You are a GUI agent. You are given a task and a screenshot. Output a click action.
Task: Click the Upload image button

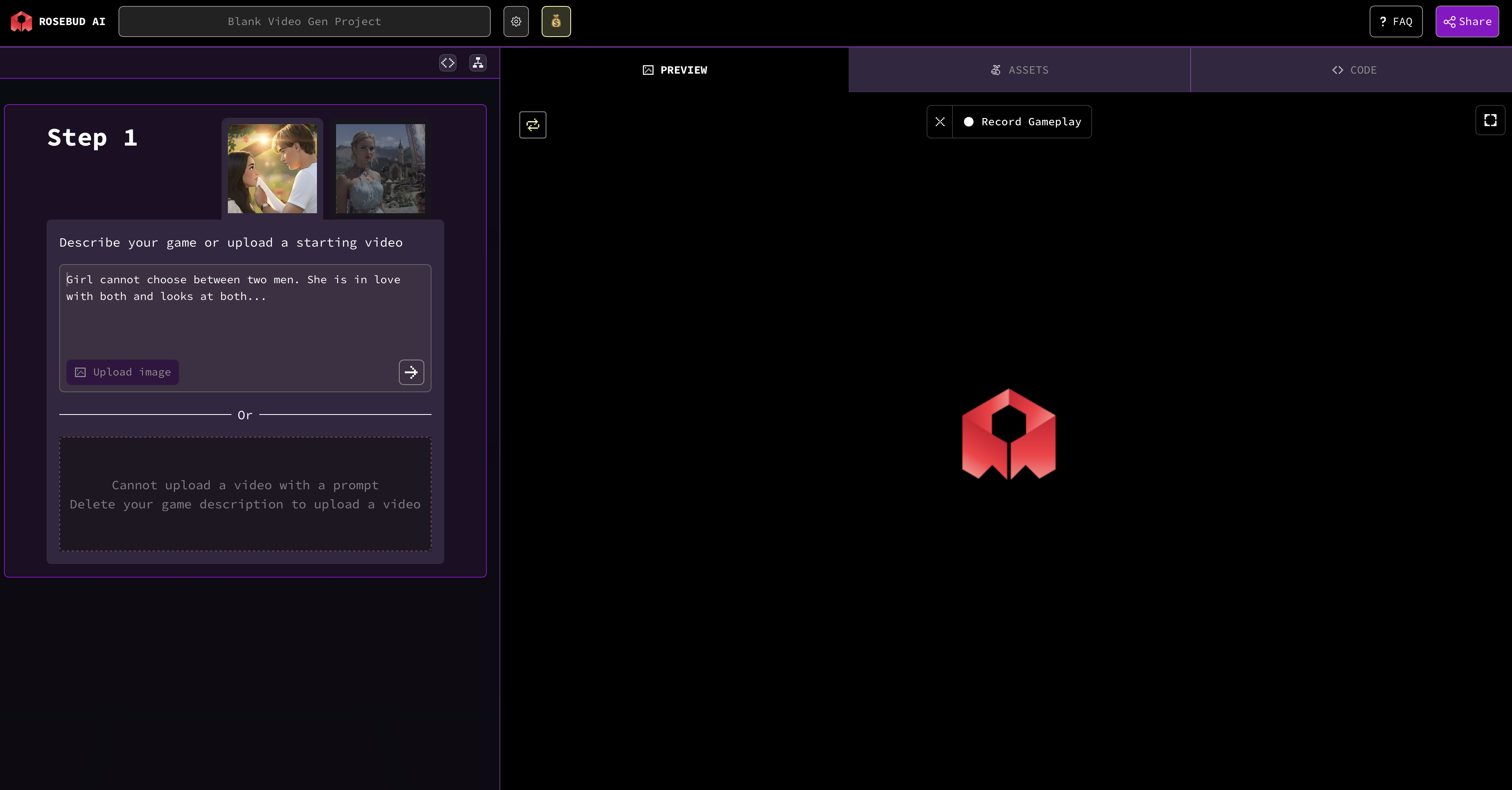(x=122, y=372)
